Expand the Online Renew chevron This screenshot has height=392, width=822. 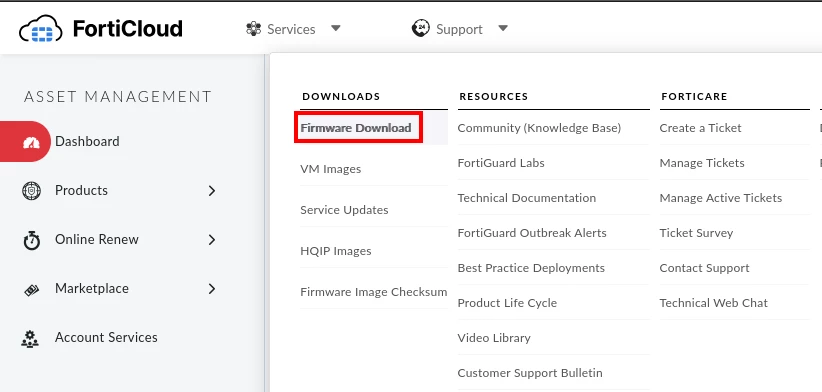pyautogui.click(x=212, y=240)
